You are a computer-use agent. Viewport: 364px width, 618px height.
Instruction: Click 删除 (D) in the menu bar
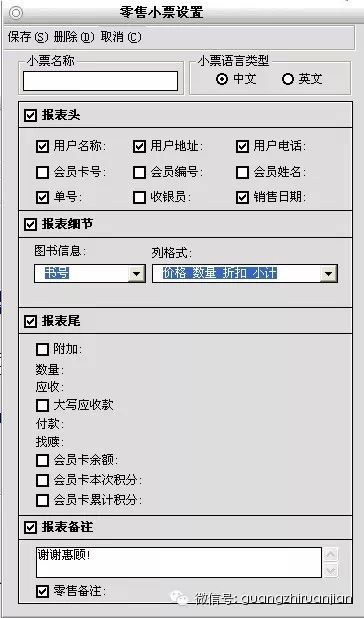[x=74, y=37]
